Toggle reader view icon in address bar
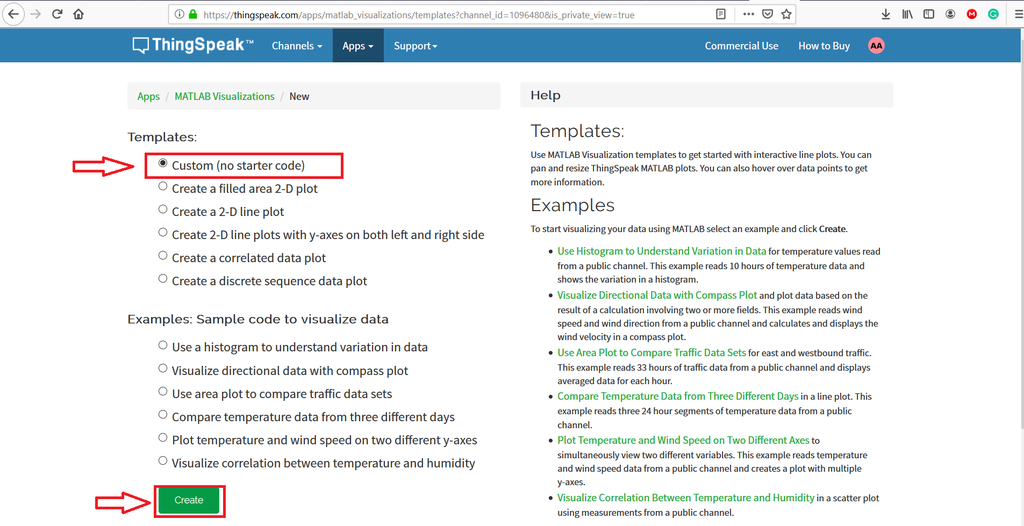 pyautogui.click(x=721, y=14)
